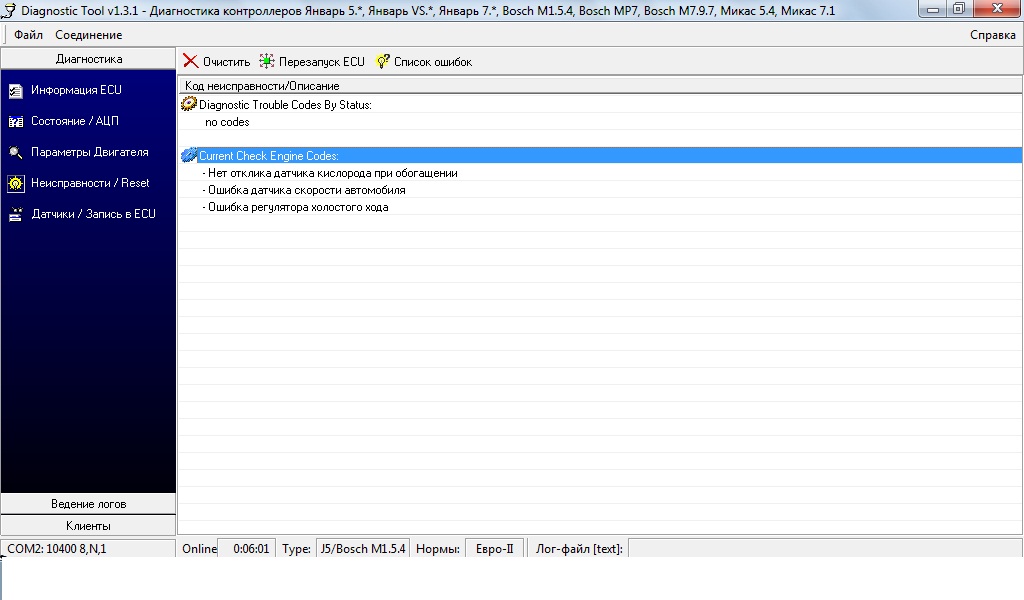Click the lightbulb error list icon

click(x=382, y=62)
